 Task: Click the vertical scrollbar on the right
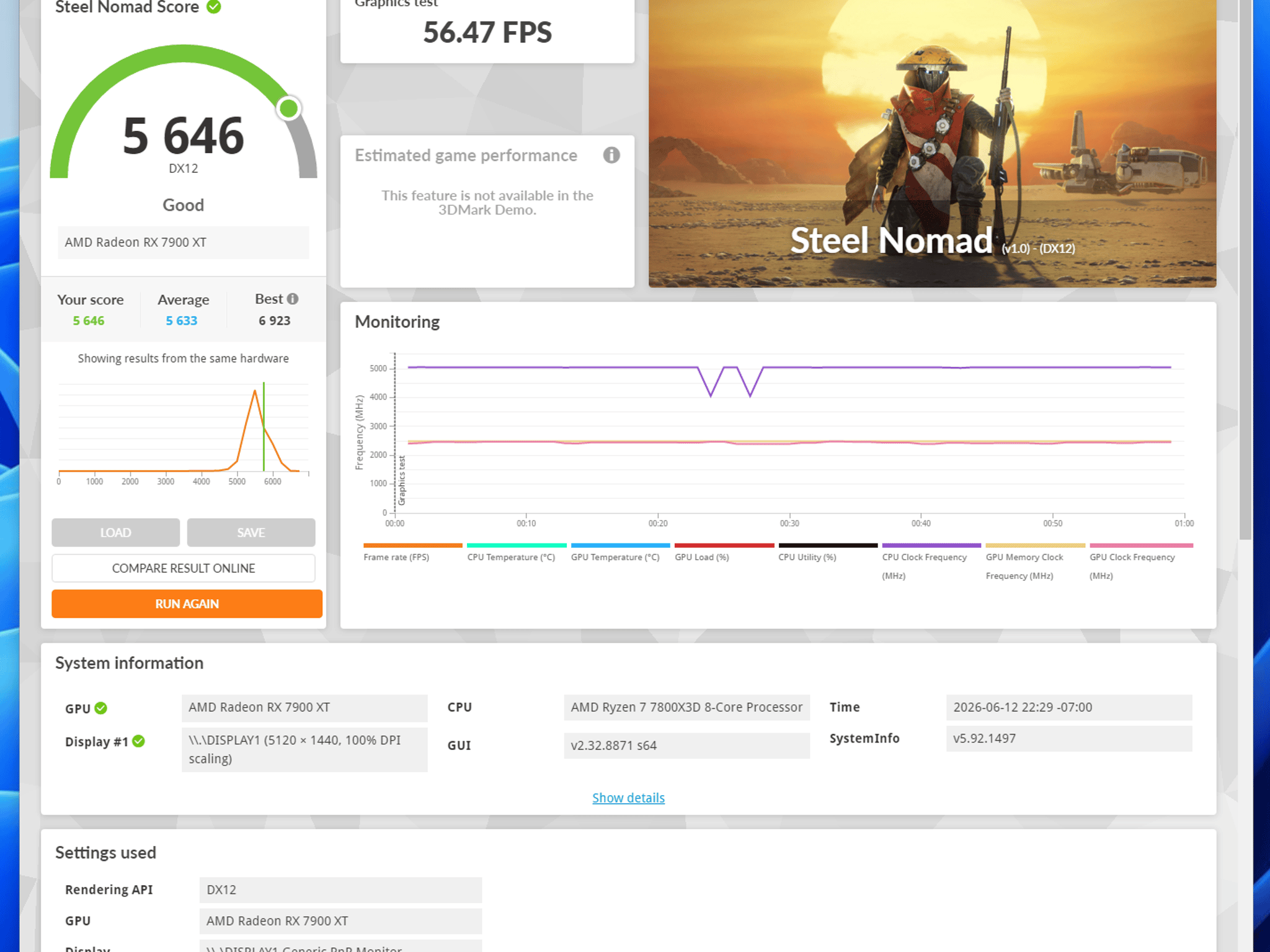1245,270
